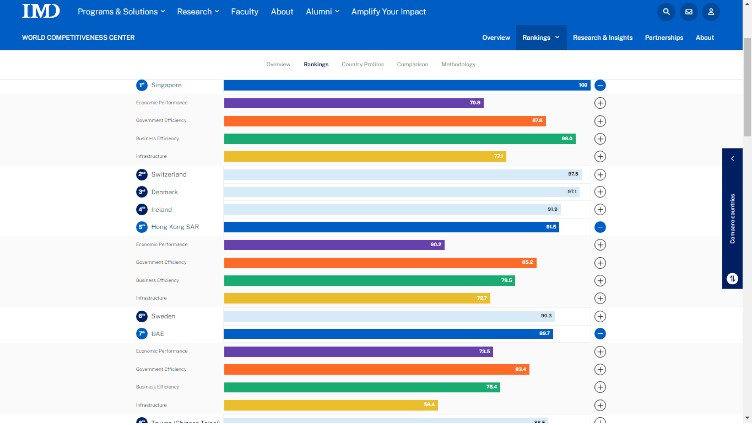752x425 pixels.
Task: Open the About link in the top navigation
Action: 282,12
